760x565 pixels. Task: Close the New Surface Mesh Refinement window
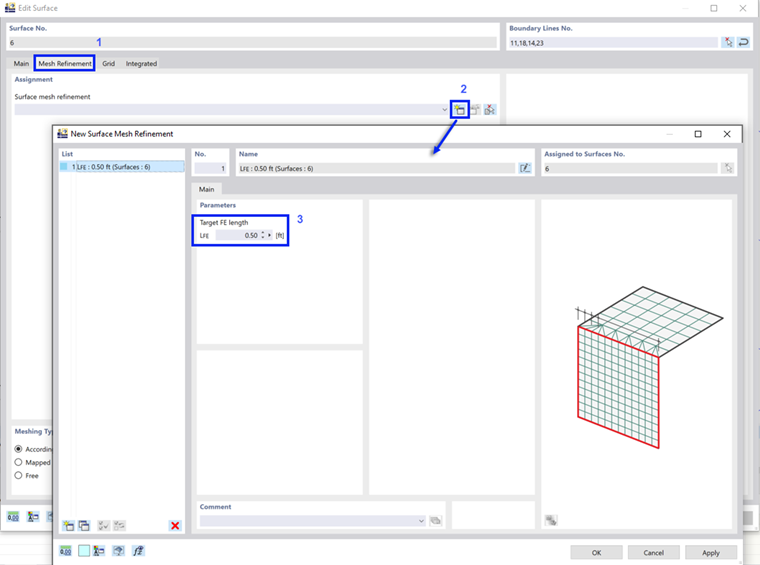pos(727,134)
